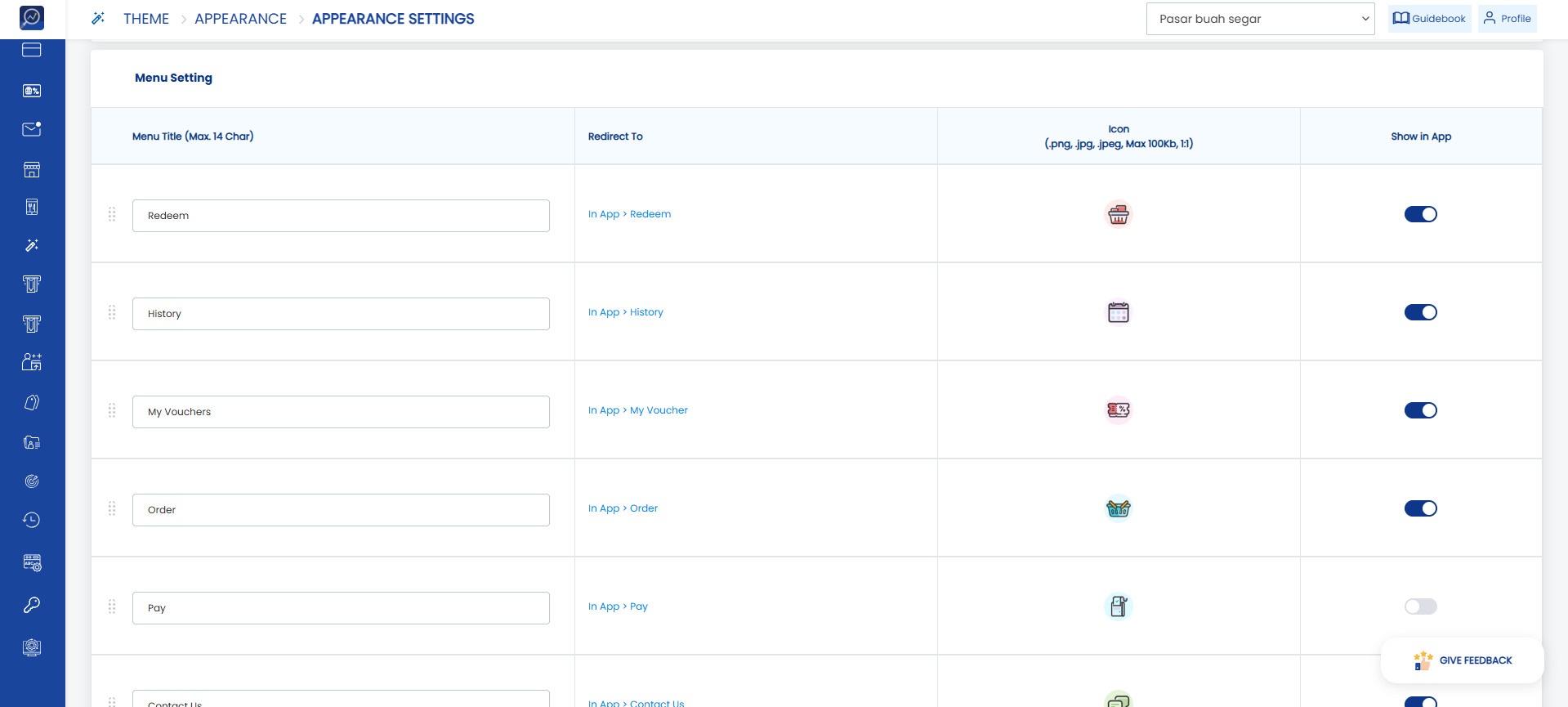The width and height of the screenshot is (1568, 707).
Task: Open the Guidebook
Action: pos(1430,19)
